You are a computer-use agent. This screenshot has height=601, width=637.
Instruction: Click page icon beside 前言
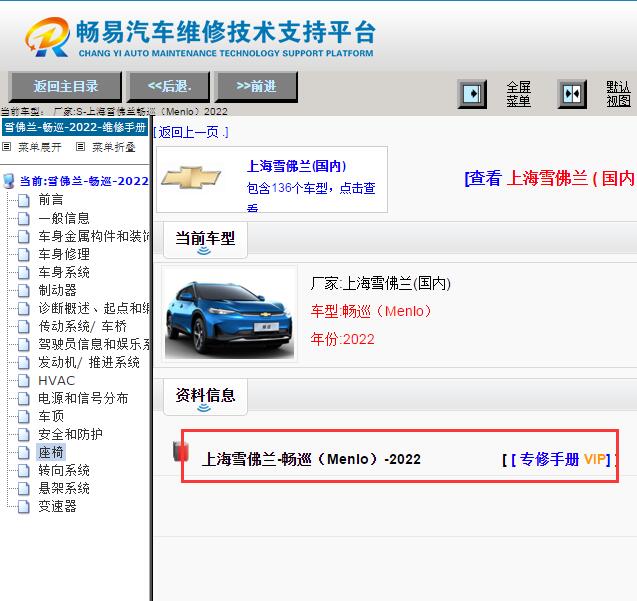(x=24, y=200)
